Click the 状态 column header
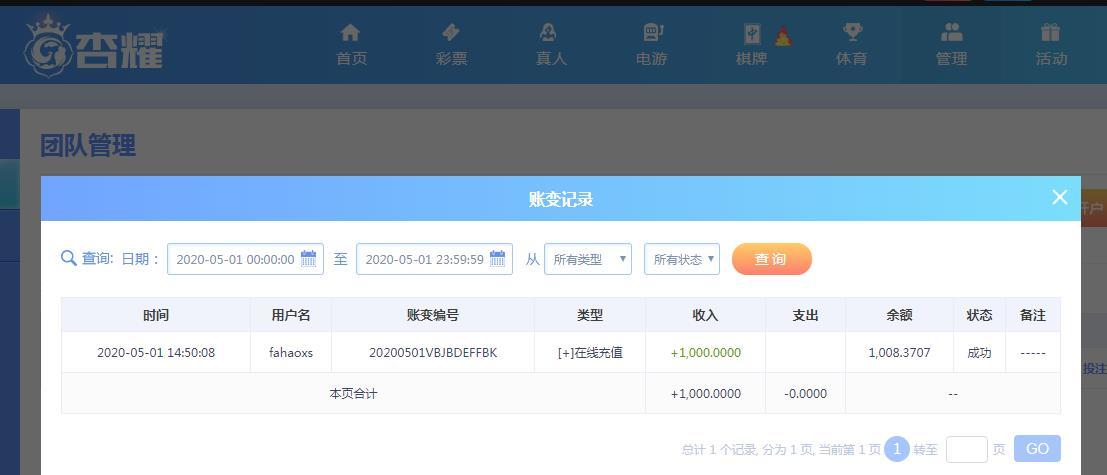The height and width of the screenshot is (475, 1107). (x=979, y=315)
